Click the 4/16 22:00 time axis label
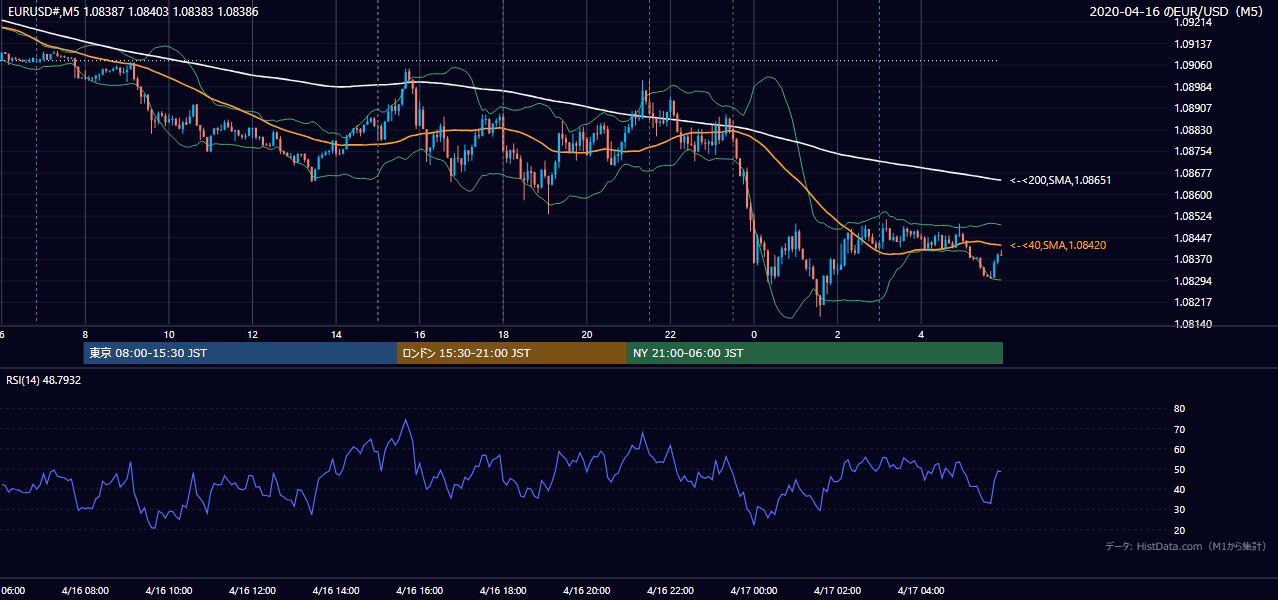Image resolution: width=1278 pixels, height=600 pixels. tap(670, 590)
